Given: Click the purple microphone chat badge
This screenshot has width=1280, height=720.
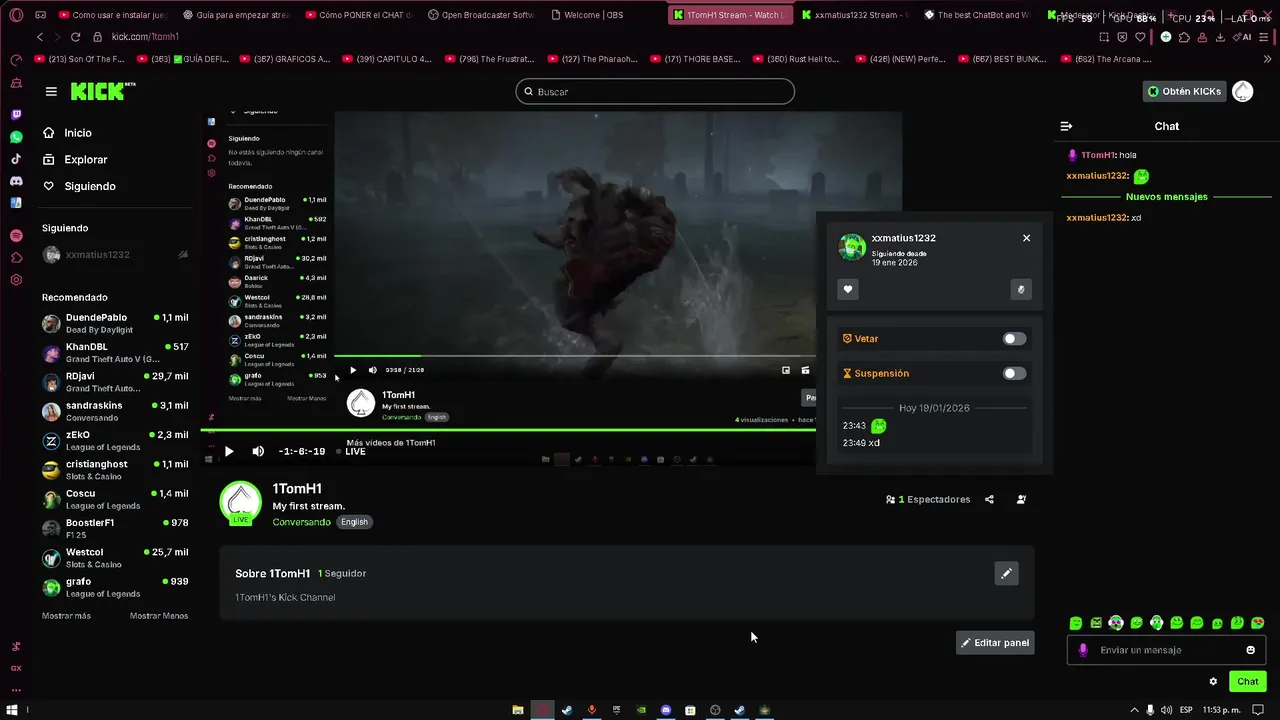Looking at the screenshot, I should [1083, 650].
